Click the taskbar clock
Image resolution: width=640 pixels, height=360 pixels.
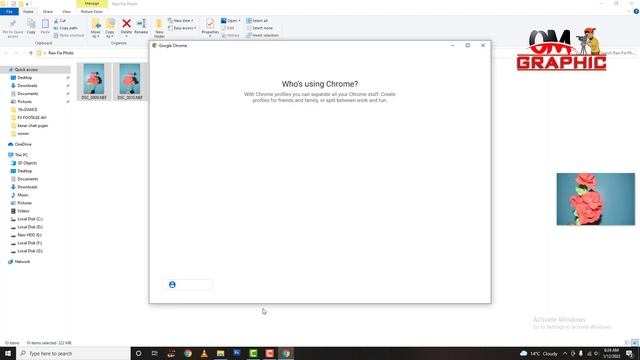(x=611, y=353)
